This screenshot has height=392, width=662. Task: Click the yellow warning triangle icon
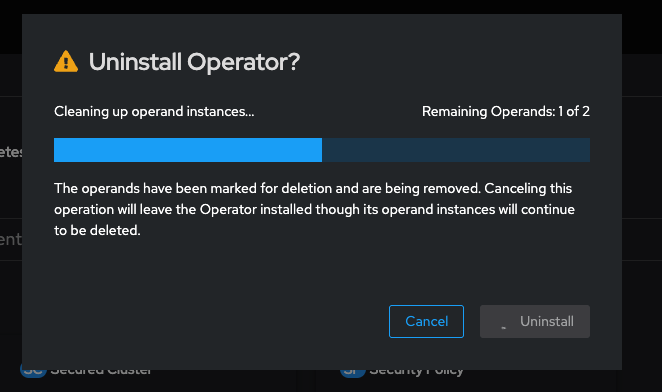click(x=66, y=62)
